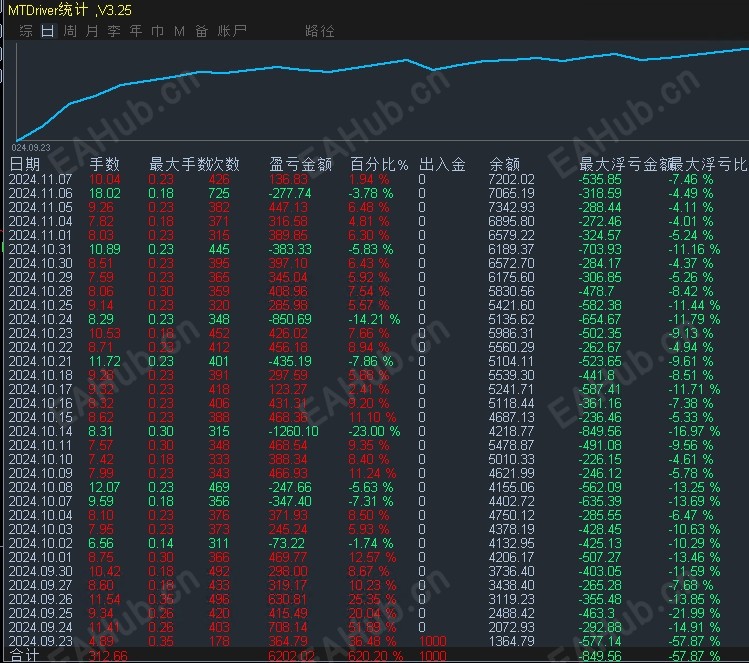
Task: Click the 024.09.23 chart date label
Action: 31,148
